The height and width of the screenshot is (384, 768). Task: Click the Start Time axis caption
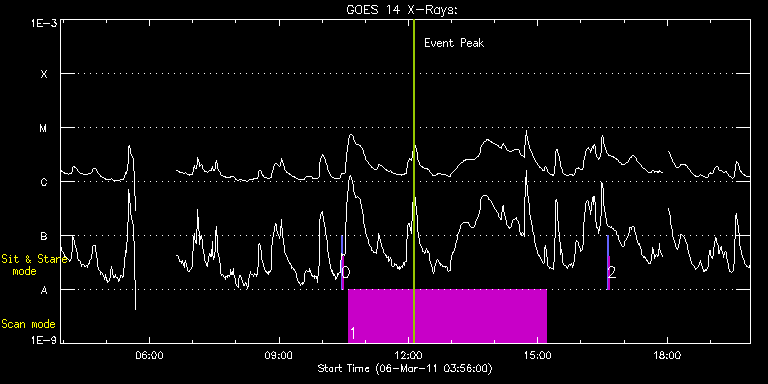point(405,368)
